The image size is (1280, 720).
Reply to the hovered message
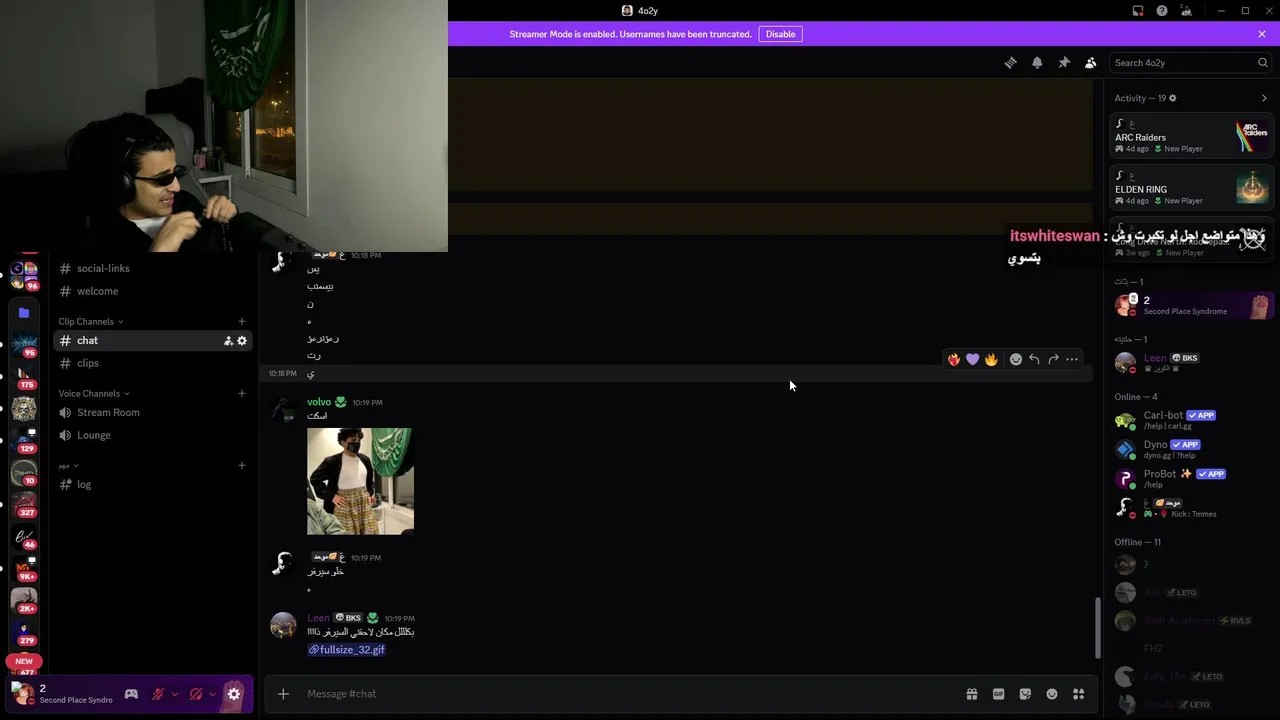tap(1034, 359)
